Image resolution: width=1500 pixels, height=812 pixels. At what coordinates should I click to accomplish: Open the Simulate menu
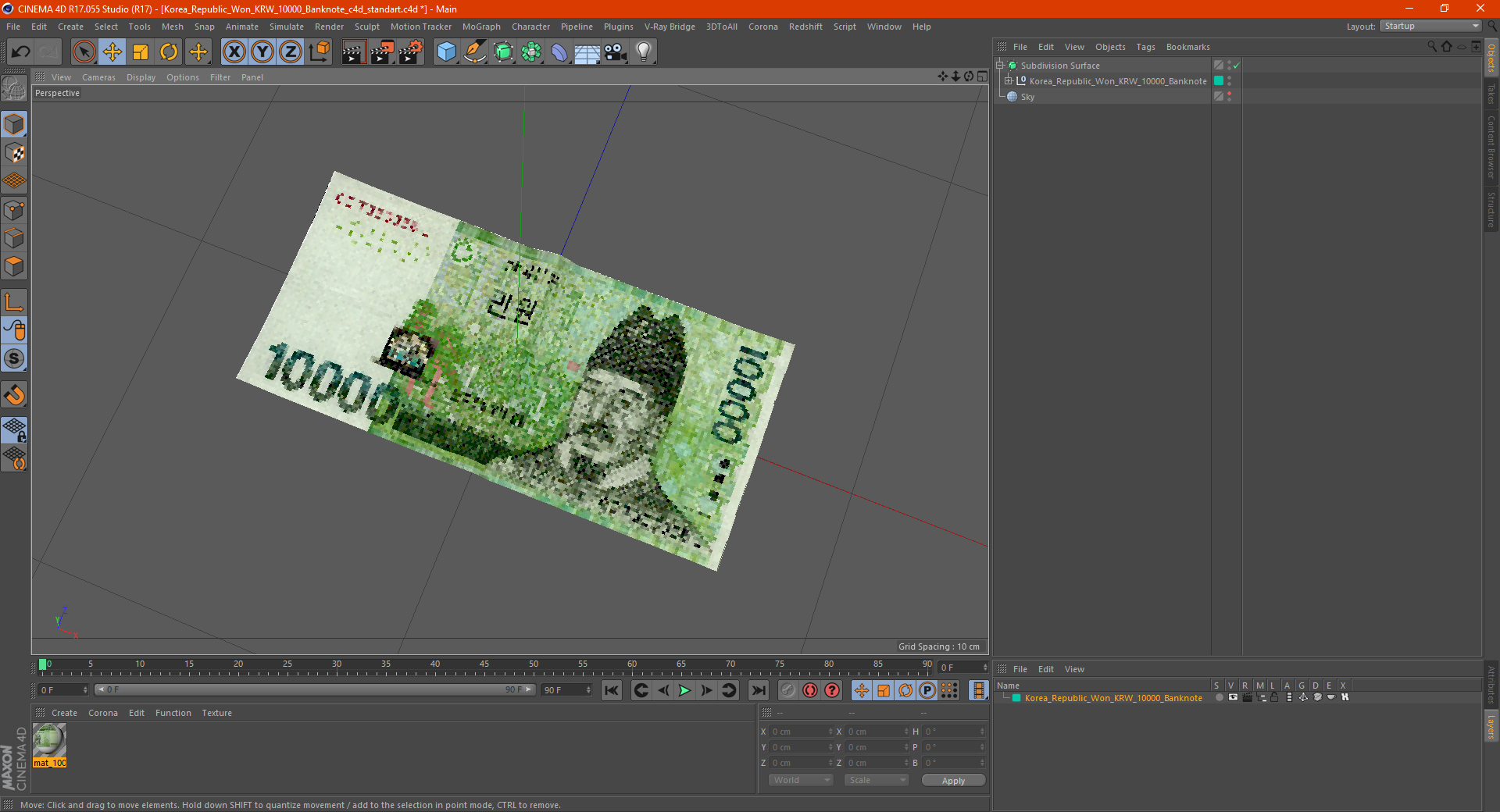[x=287, y=27]
